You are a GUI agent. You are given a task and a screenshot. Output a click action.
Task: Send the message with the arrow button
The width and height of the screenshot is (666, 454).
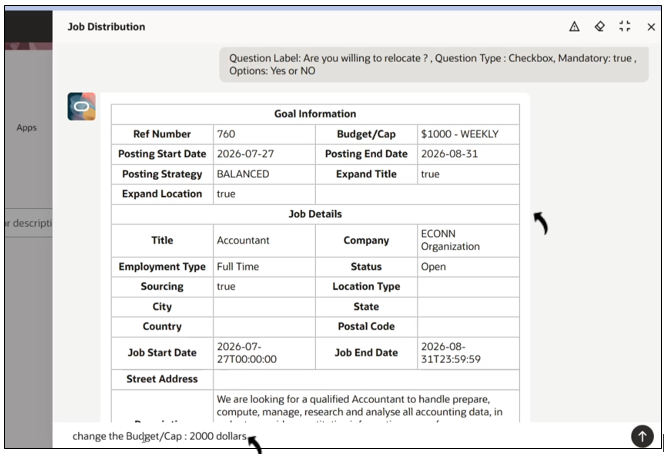[642, 436]
